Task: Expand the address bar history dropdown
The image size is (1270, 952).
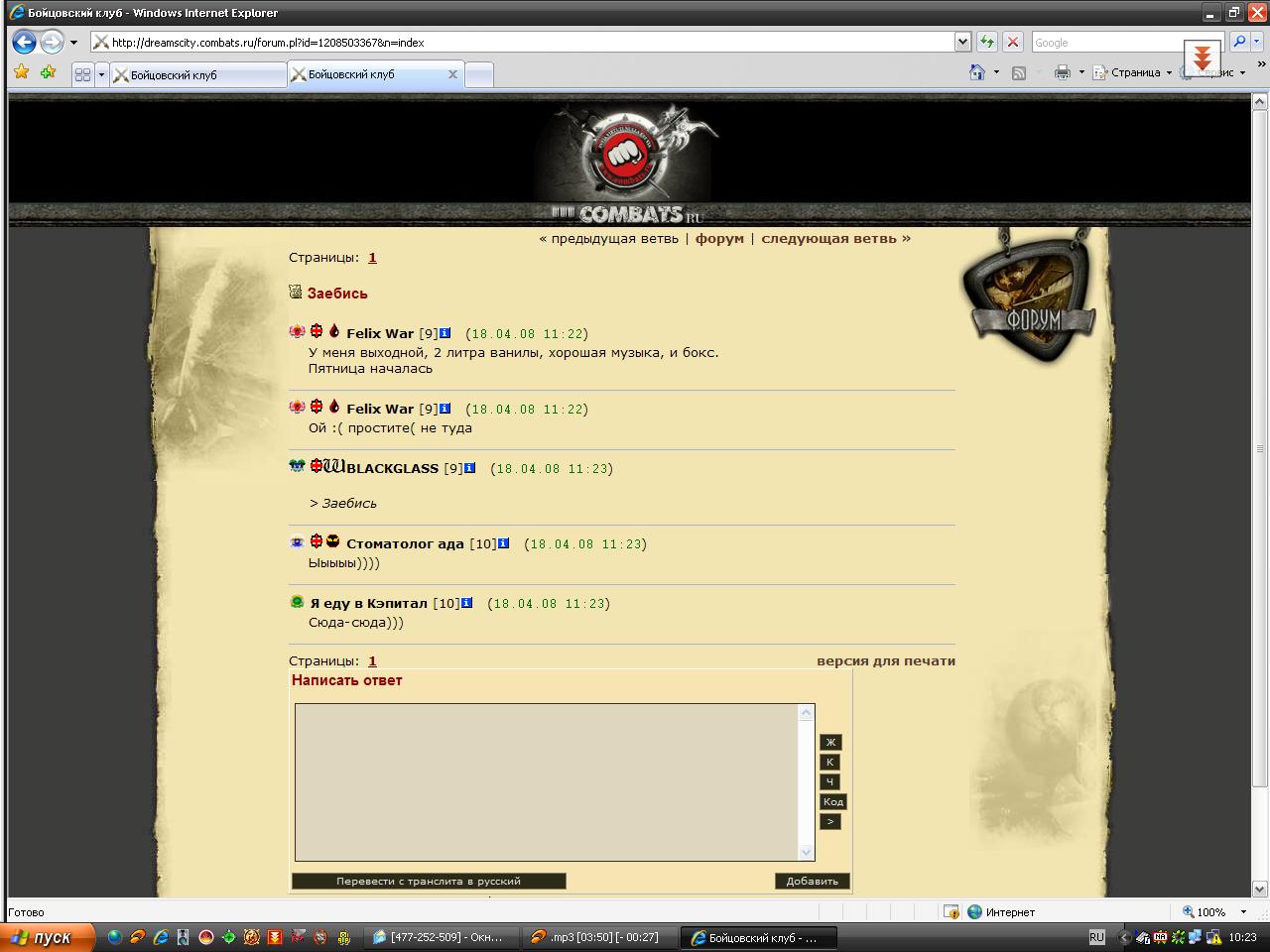Action: click(x=962, y=42)
